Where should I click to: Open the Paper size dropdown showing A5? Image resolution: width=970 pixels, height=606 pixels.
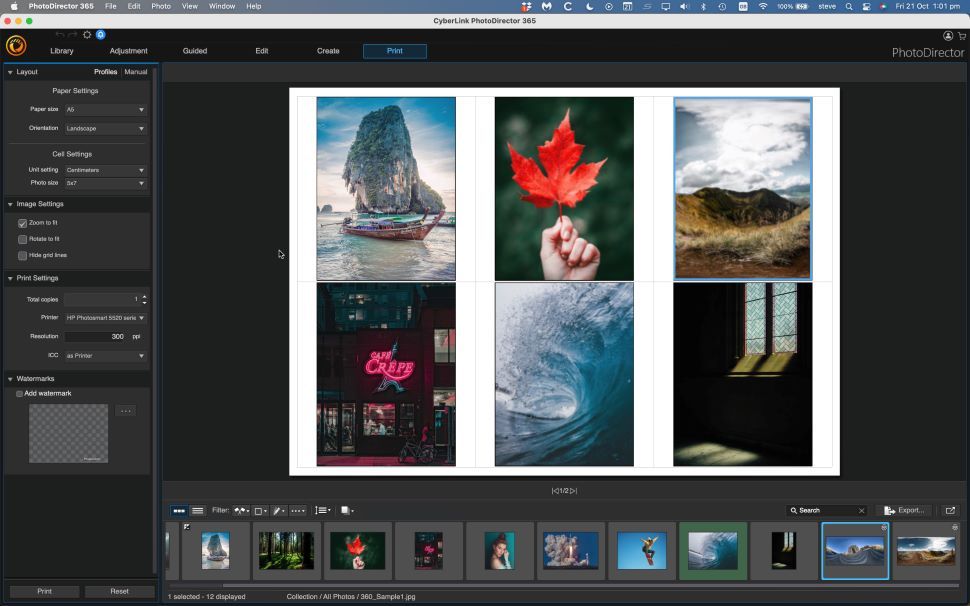pos(105,109)
